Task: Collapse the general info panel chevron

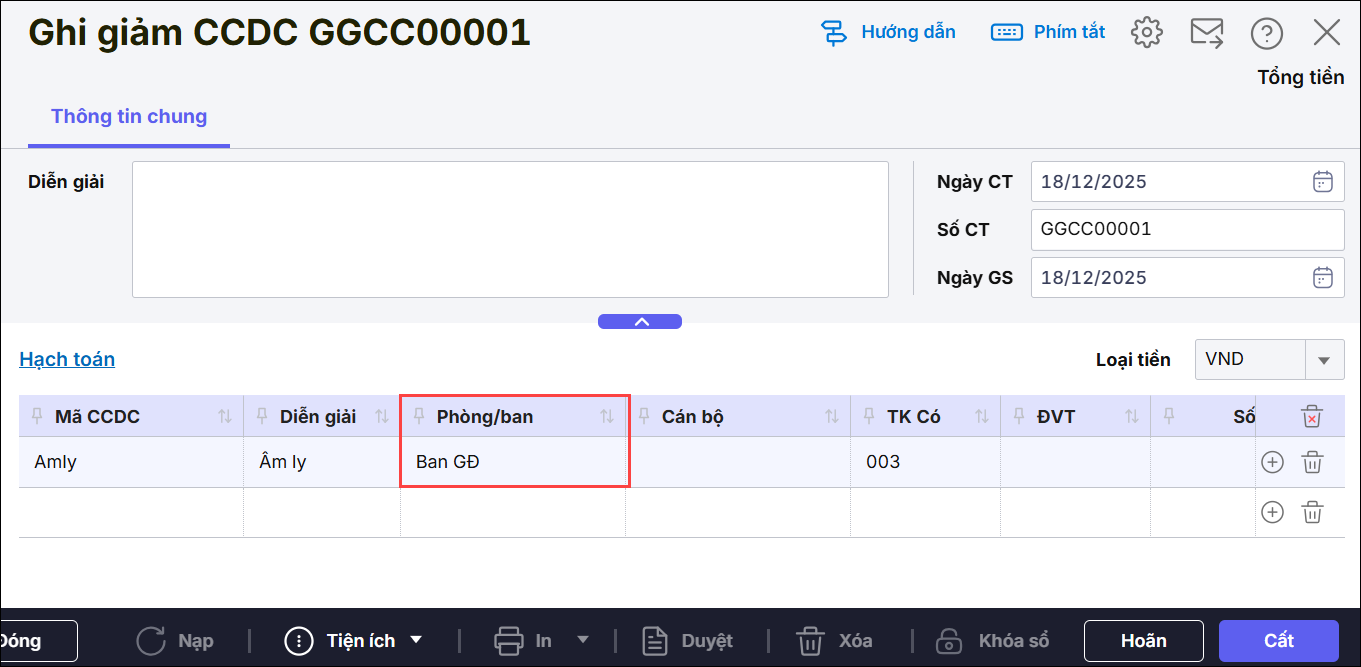Action: [x=640, y=322]
